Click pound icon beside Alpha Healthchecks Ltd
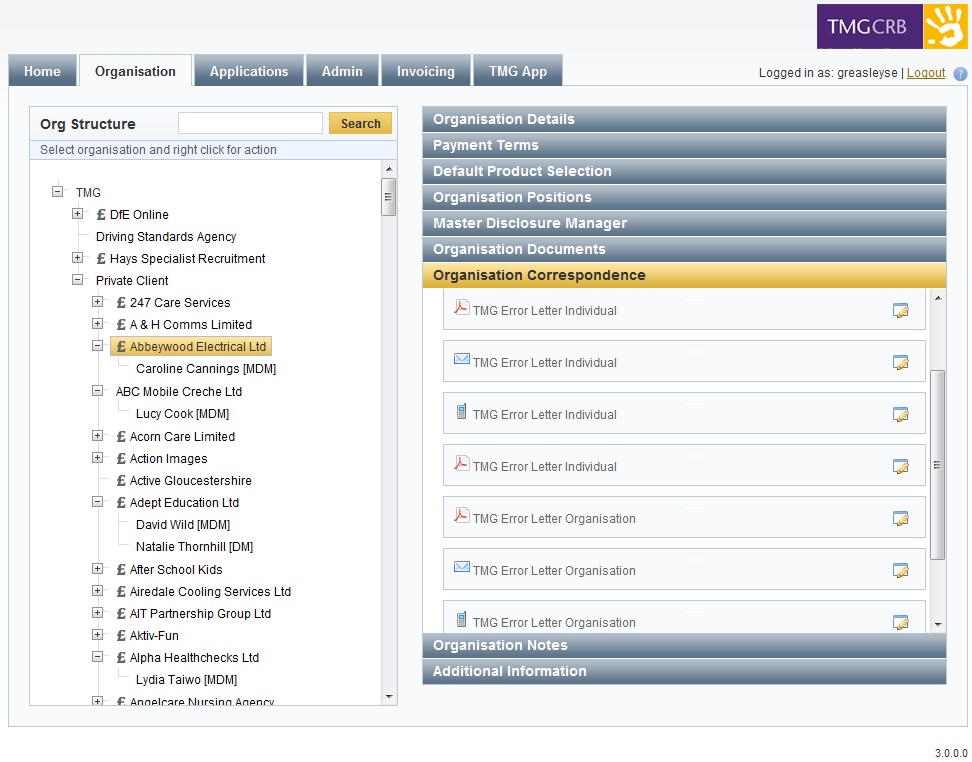This screenshot has height=762, width=972. 121,658
